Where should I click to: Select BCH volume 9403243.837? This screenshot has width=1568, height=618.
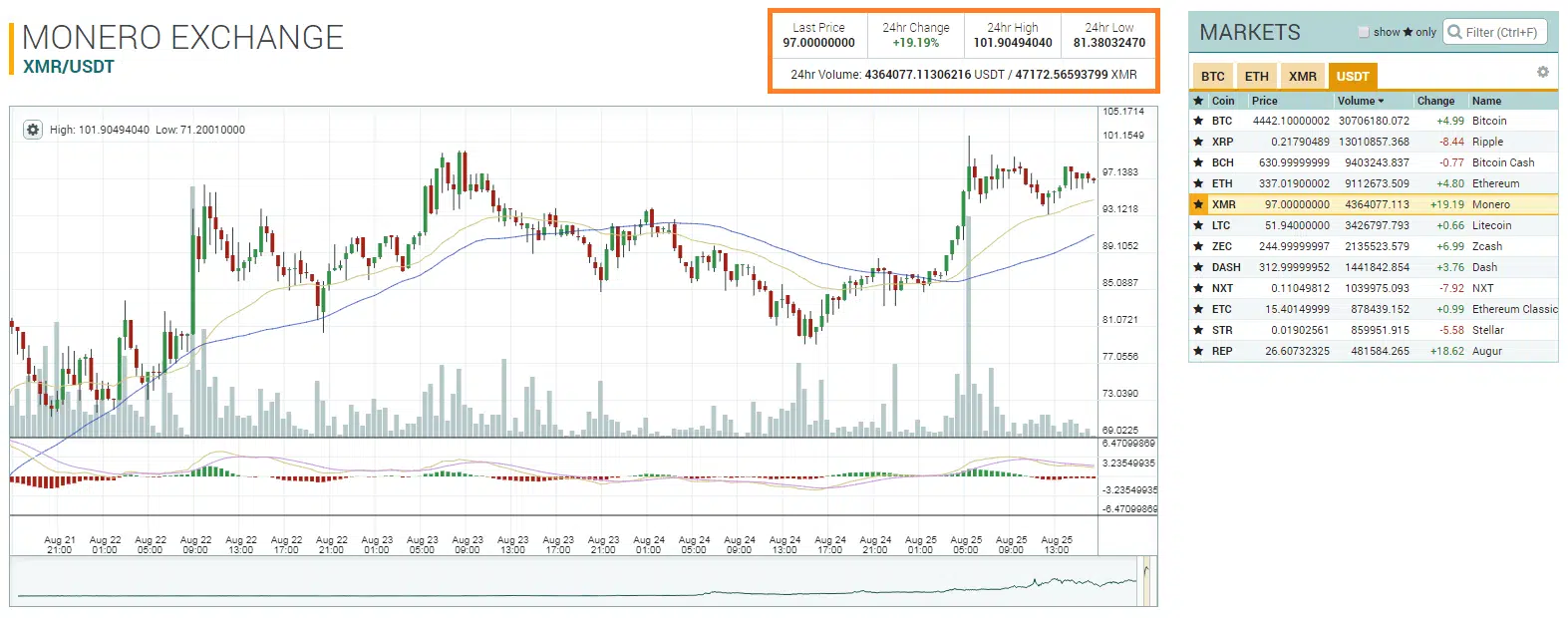(1377, 162)
